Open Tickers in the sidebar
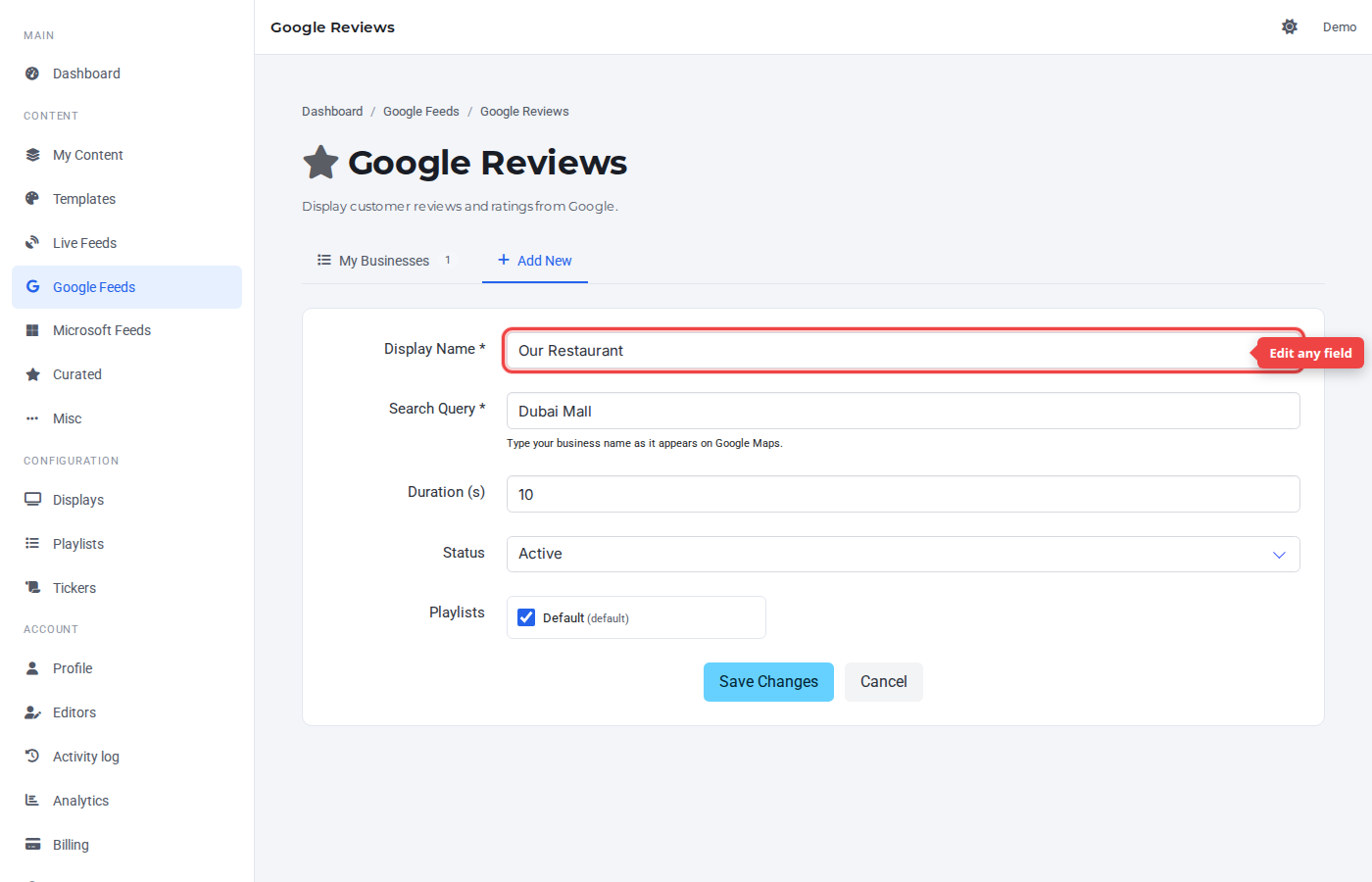The width and height of the screenshot is (1372, 882). (x=126, y=588)
